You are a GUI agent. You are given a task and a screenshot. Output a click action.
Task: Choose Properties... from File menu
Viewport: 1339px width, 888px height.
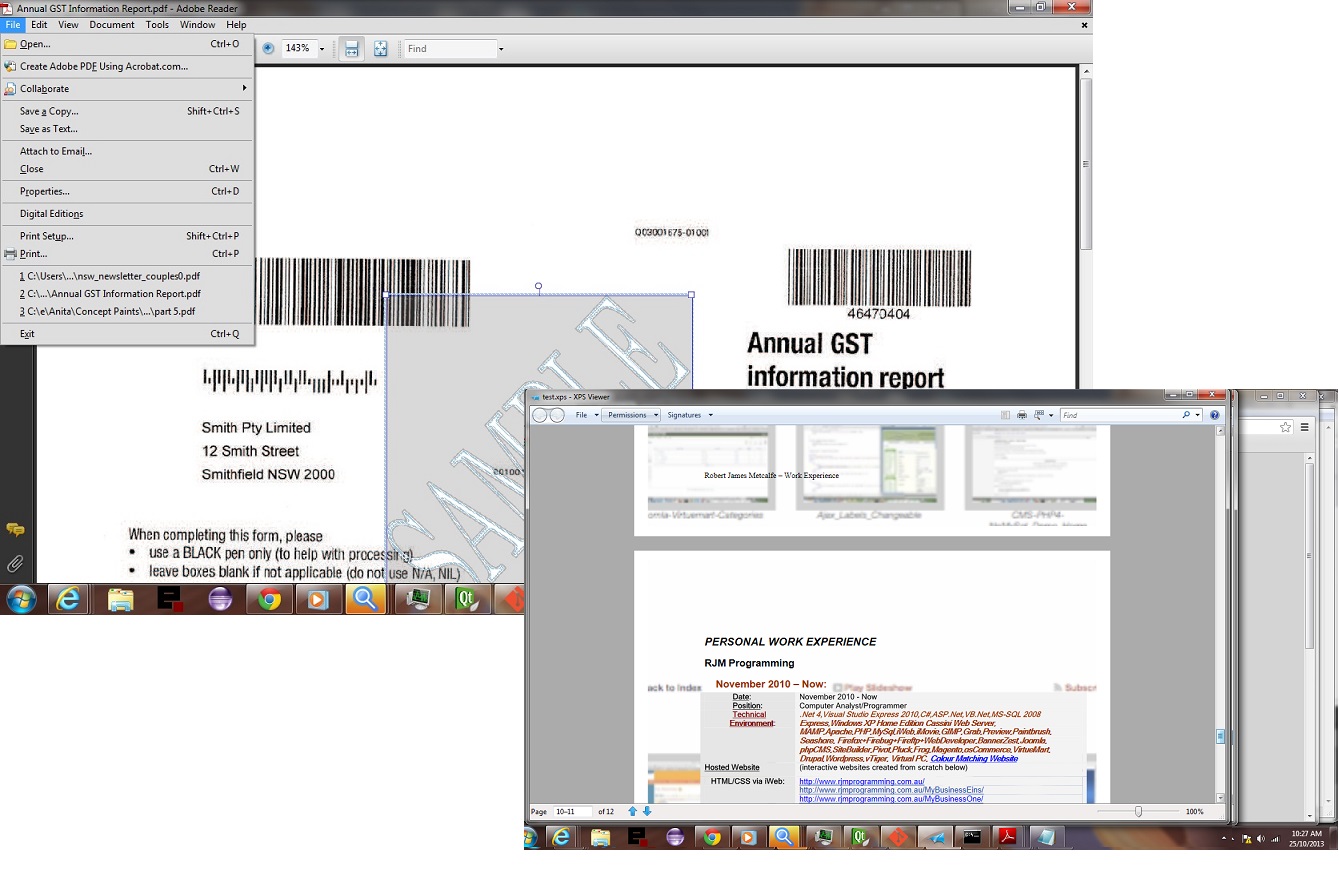pyautogui.click(x=127, y=191)
